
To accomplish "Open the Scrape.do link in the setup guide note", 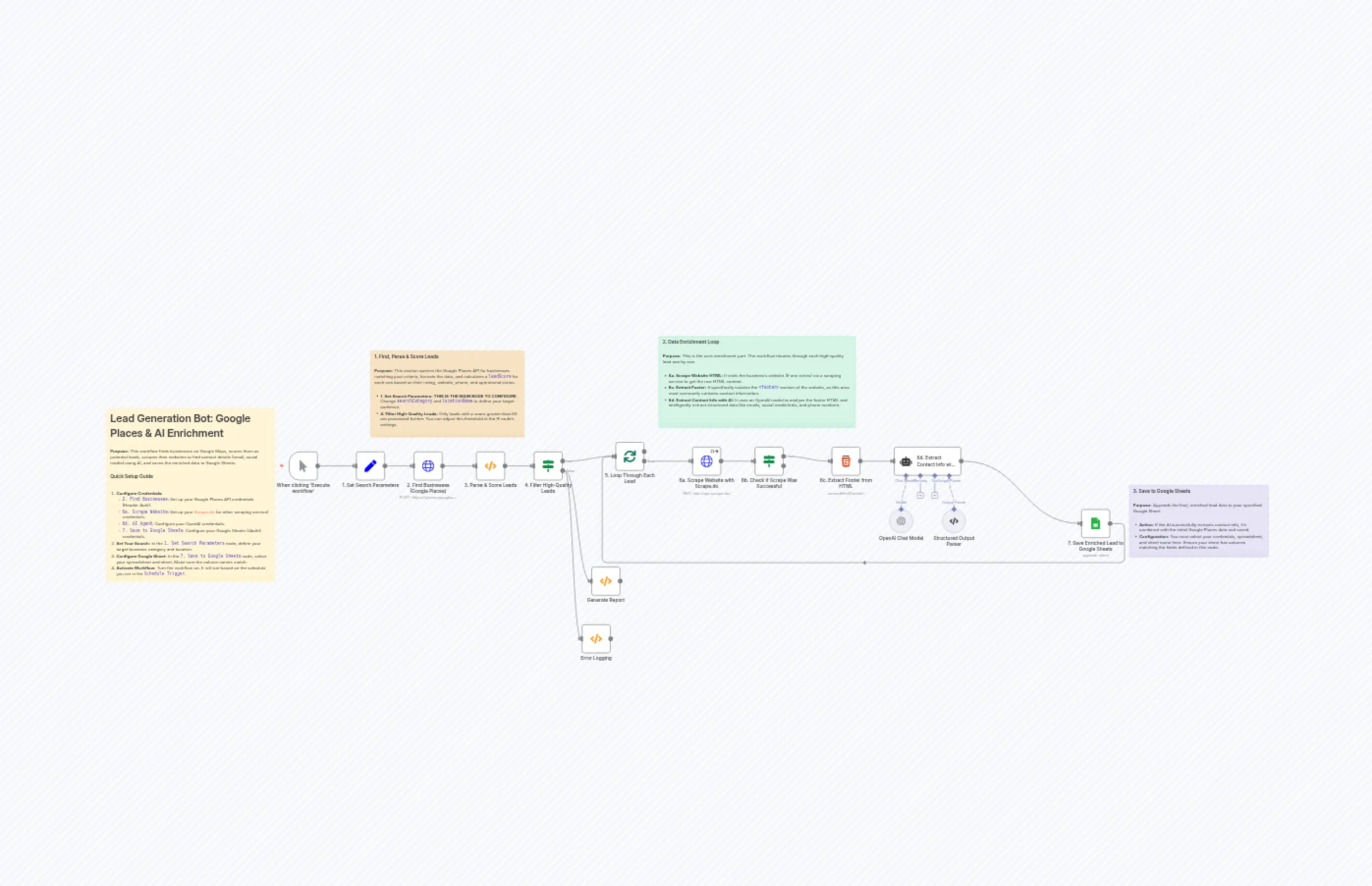I will [x=205, y=511].
